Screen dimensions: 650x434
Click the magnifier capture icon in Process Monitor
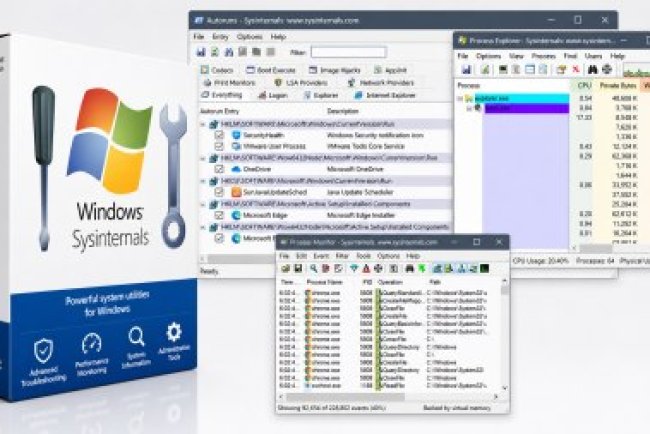[x=313, y=269]
